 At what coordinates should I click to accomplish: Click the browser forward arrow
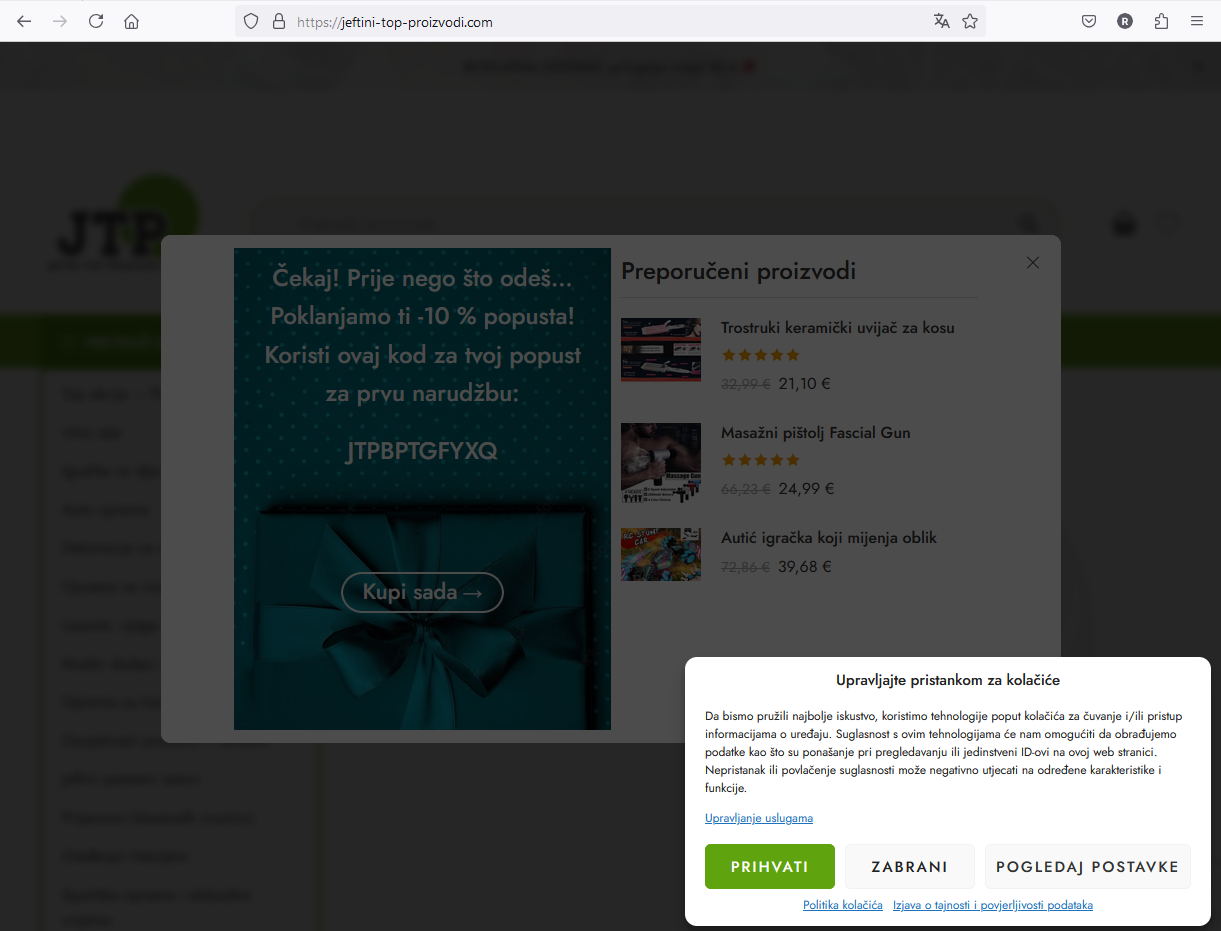(x=60, y=21)
